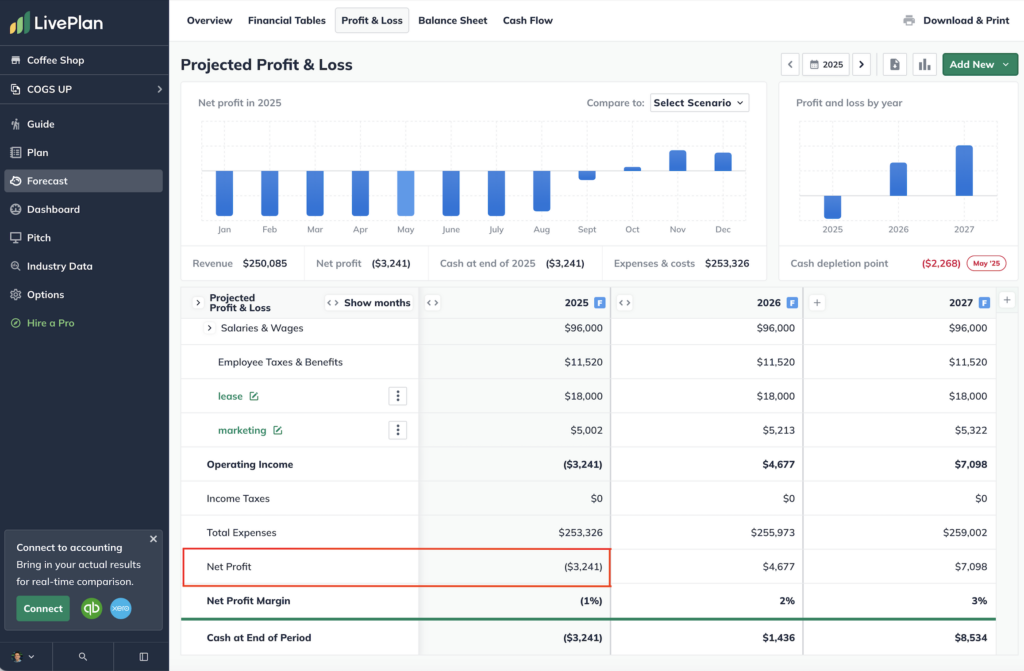Image resolution: width=1024 pixels, height=671 pixels.
Task: Click the QuickBooks icon in the accounting popup
Action: tap(91, 608)
